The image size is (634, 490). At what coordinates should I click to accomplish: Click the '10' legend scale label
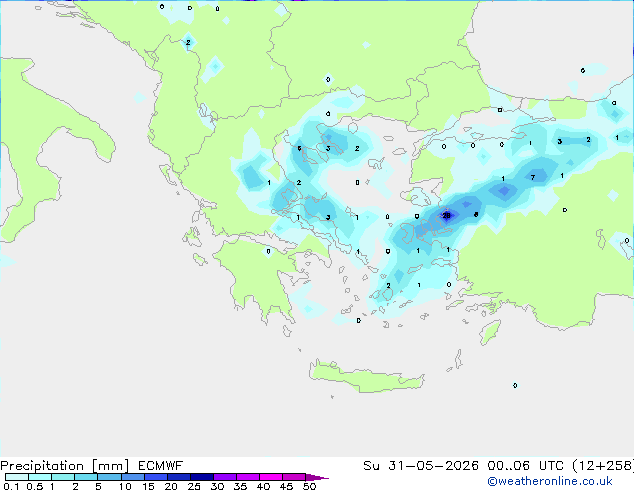coord(125,486)
